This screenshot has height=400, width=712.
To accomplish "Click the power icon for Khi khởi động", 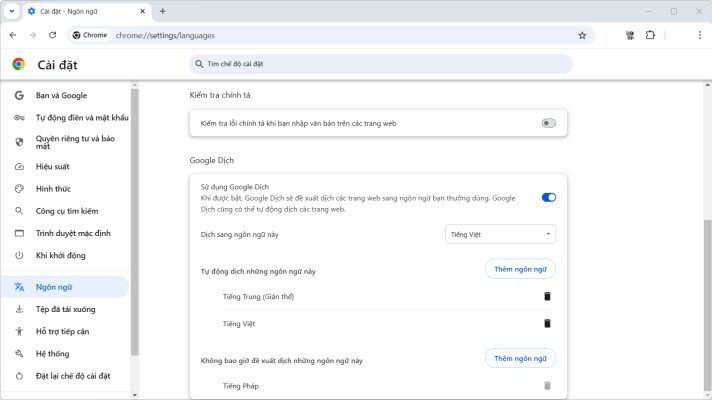I will (19, 256).
